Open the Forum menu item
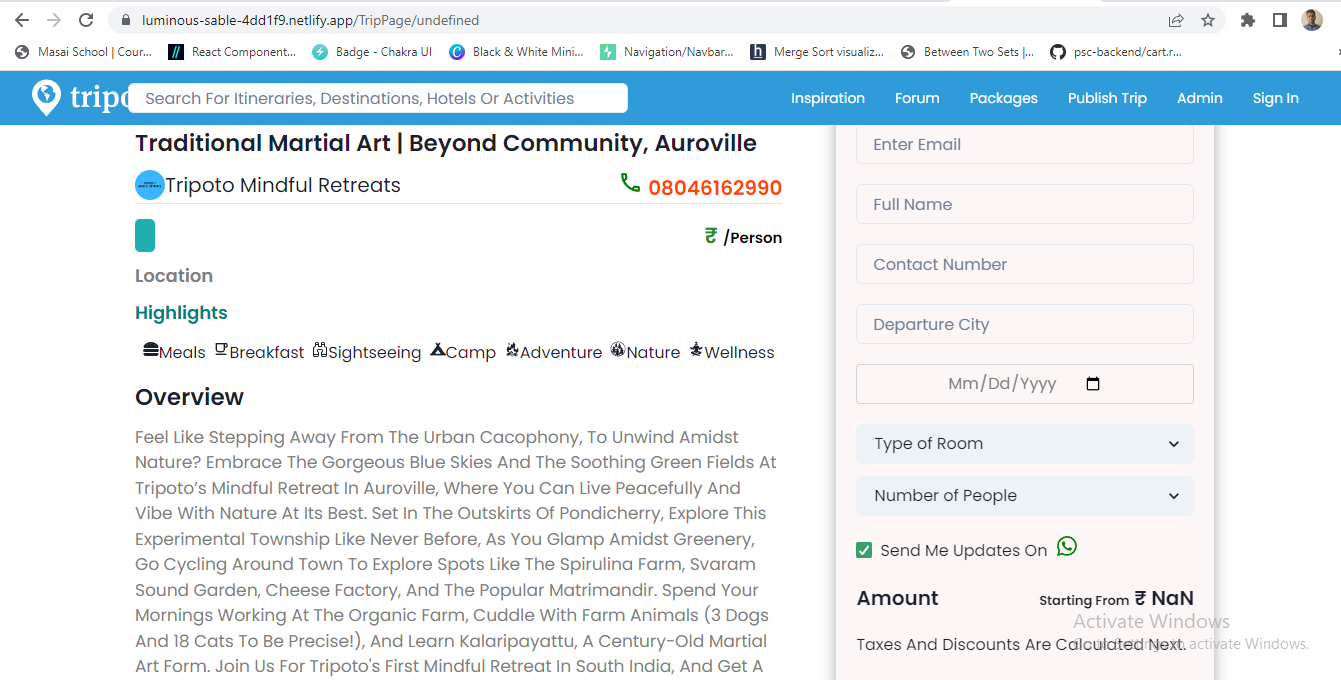1341x680 pixels. pyautogui.click(x=917, y=98)
